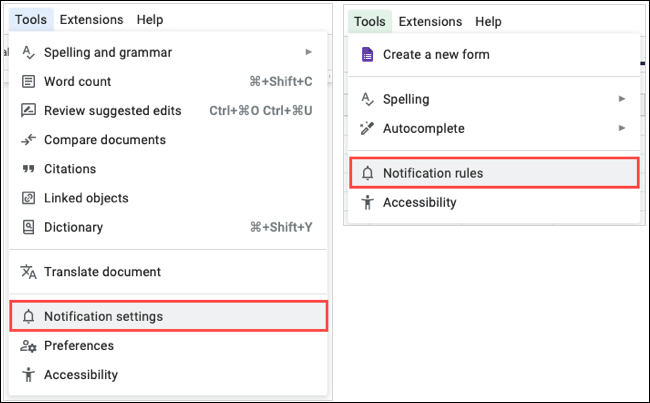Choose Compare documents
The height and width of the screenshot is (403, 650).
[168, 140]
